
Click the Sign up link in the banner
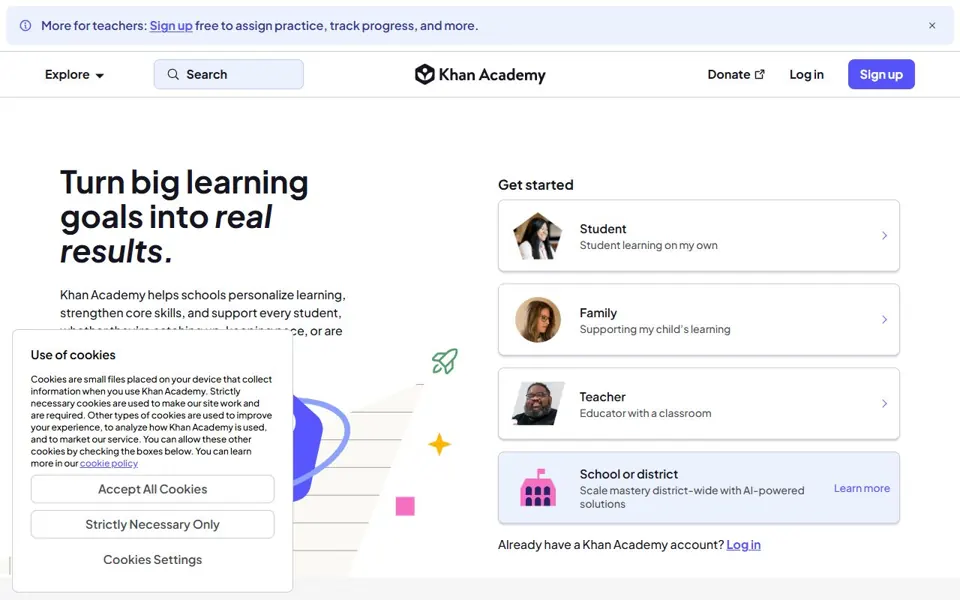[x=171, y=26]
